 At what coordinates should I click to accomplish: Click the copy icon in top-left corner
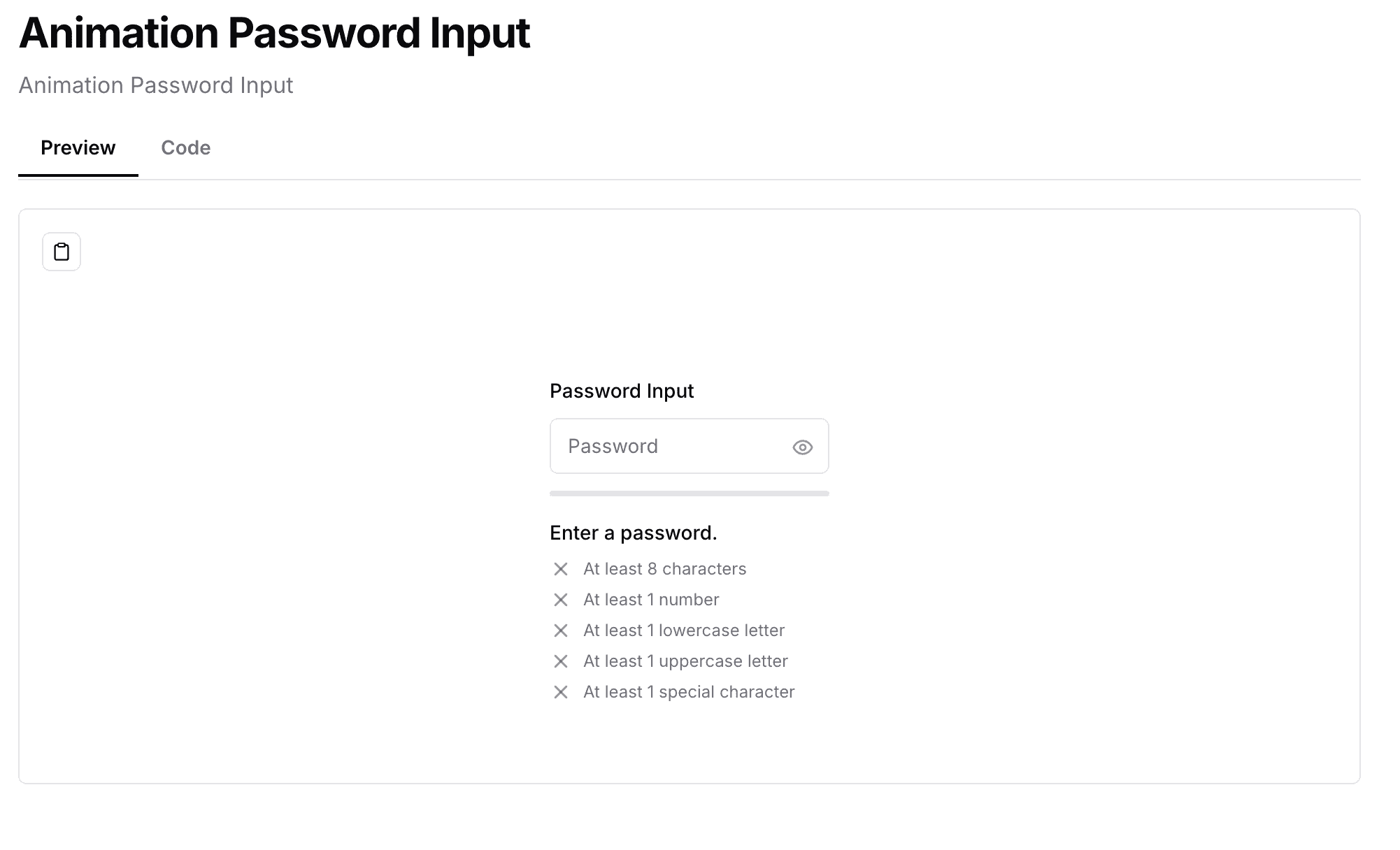pyautogui.click(x=61, y=251)
